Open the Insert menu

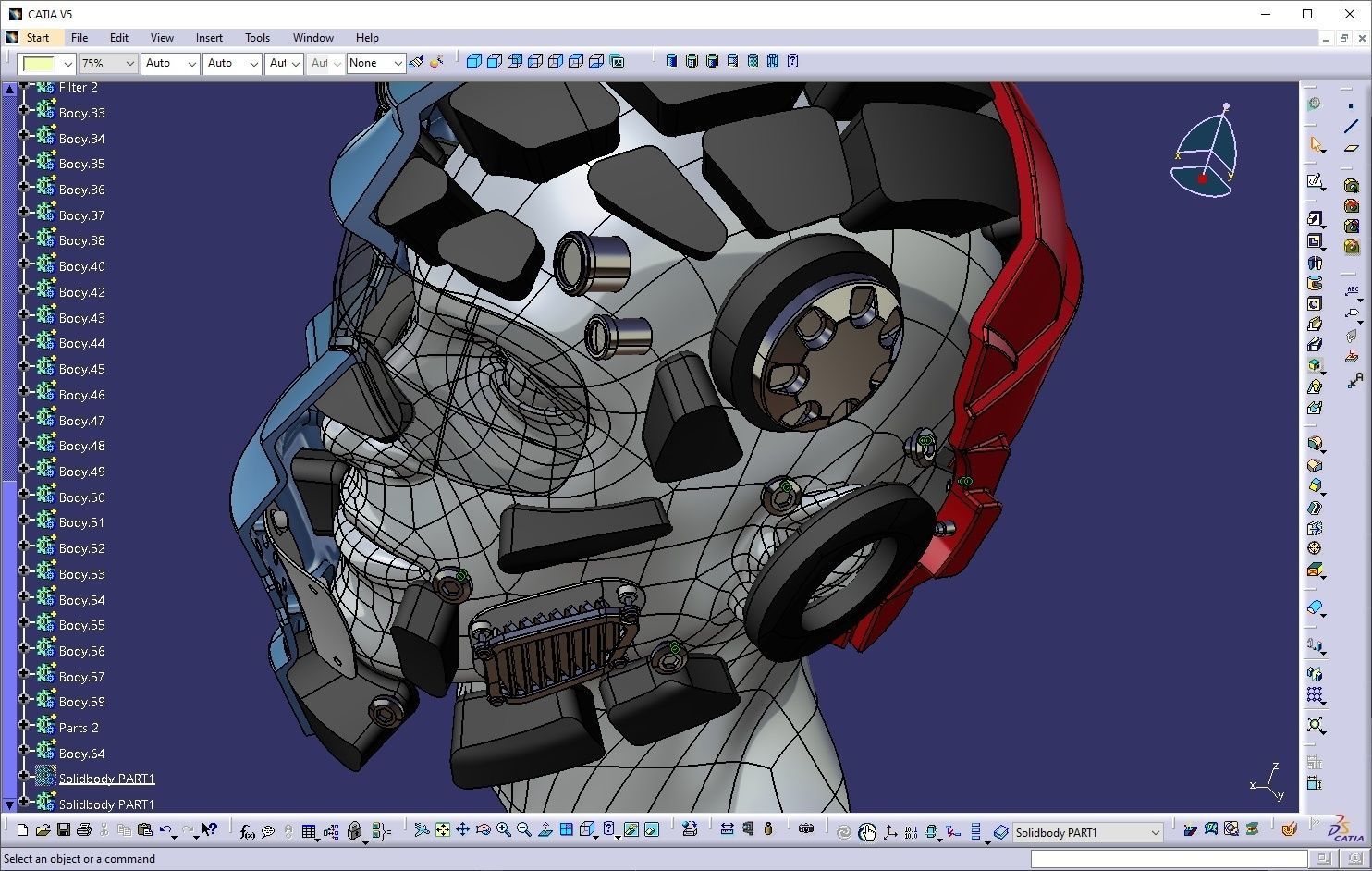tap(209, 38)
